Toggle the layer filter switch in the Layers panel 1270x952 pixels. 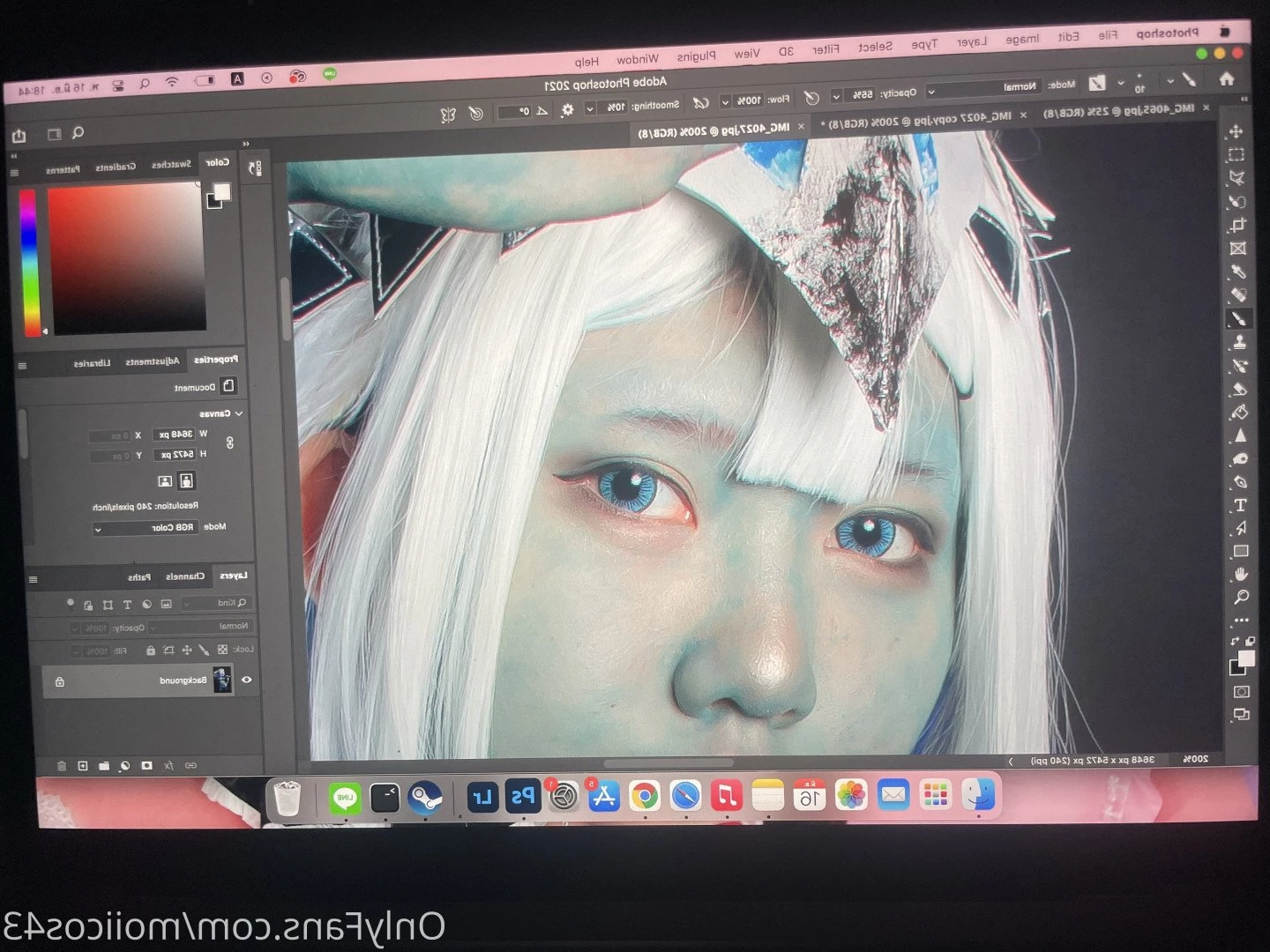[71, 605]
